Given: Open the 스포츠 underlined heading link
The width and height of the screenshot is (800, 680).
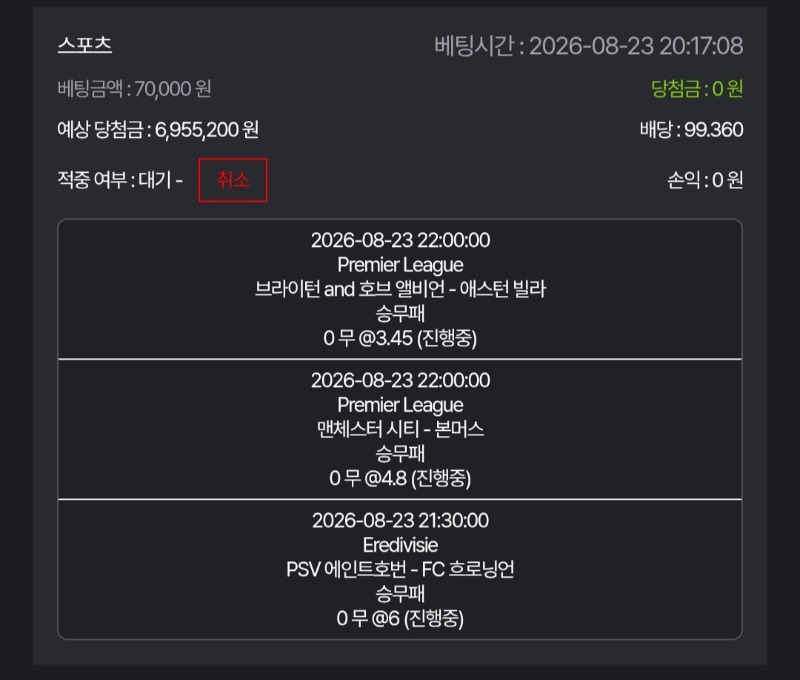Looking at the screenshot, I should point(85,45).
